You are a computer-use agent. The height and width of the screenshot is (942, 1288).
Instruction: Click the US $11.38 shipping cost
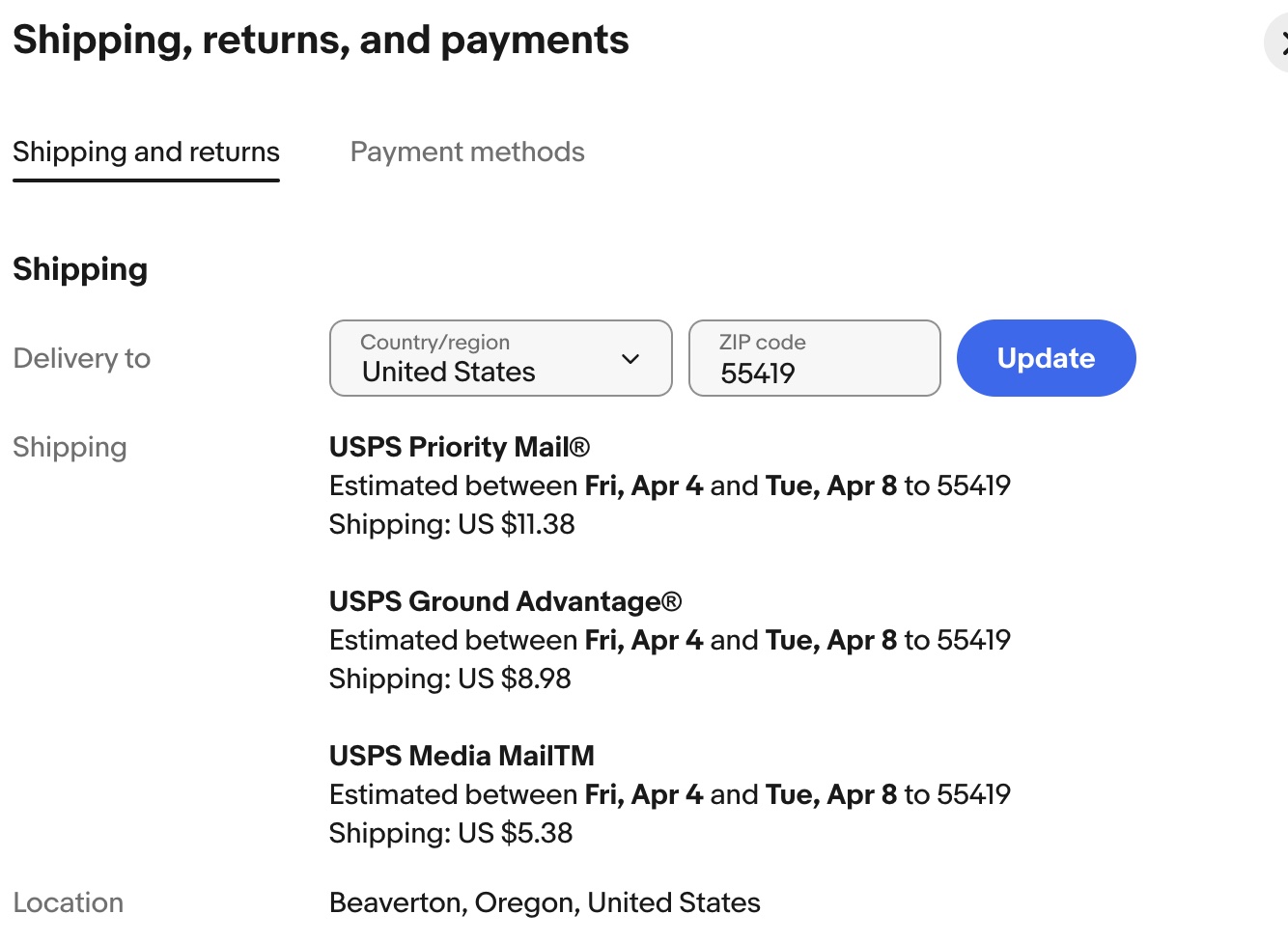(x=517, y=524)
